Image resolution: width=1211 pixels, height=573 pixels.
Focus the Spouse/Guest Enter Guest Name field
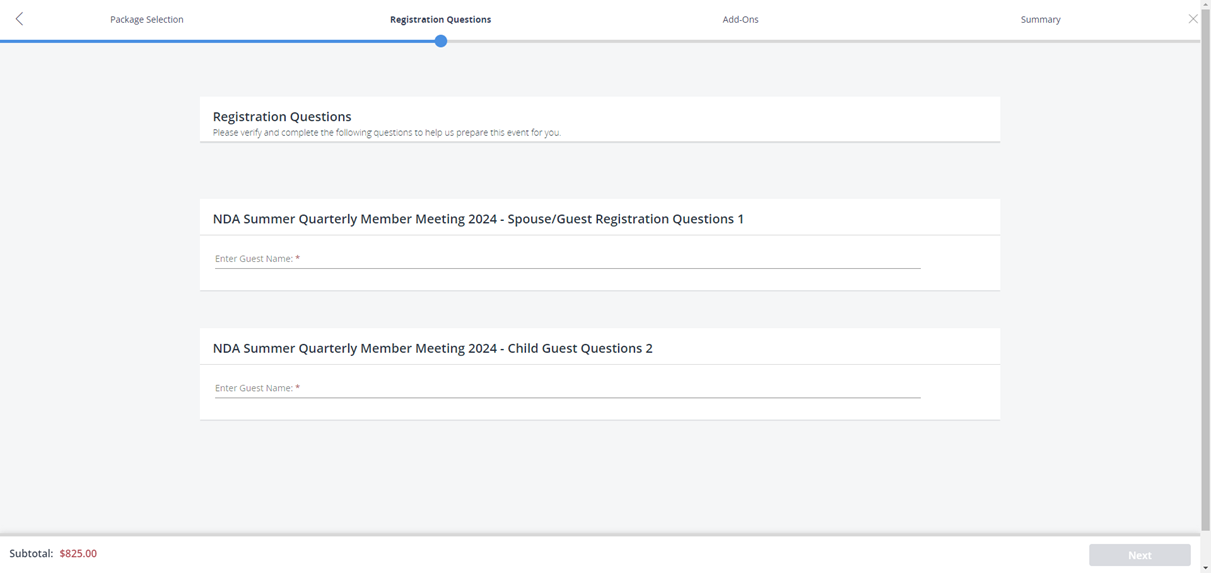point(567,259)
